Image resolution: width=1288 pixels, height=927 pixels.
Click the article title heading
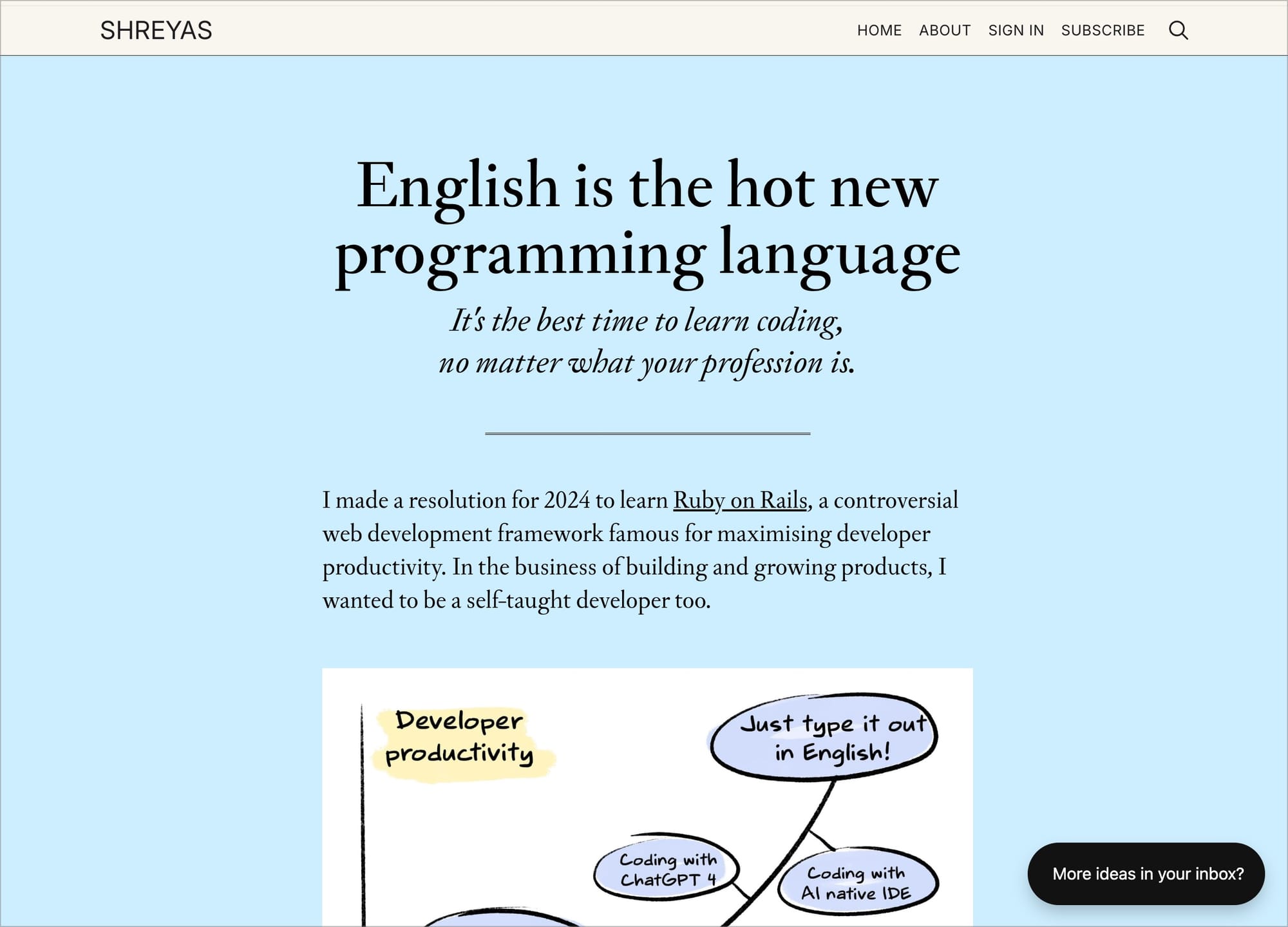(x=647, y=187)
